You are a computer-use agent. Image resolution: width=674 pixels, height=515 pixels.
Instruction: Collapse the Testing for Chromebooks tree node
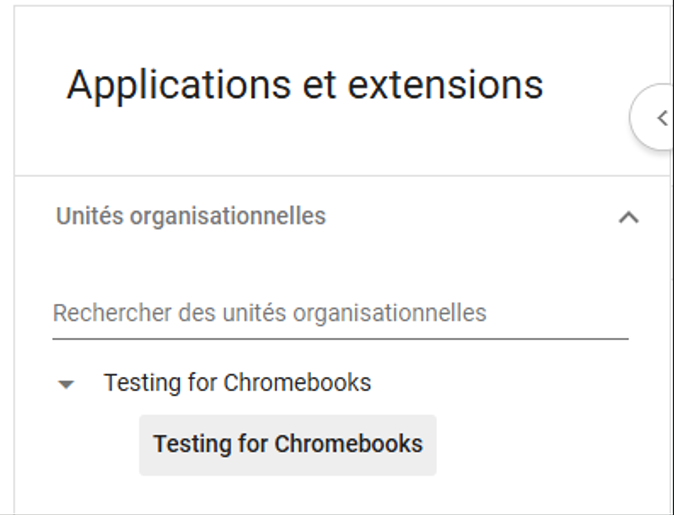pyautogui.click(x=67, y=384)
